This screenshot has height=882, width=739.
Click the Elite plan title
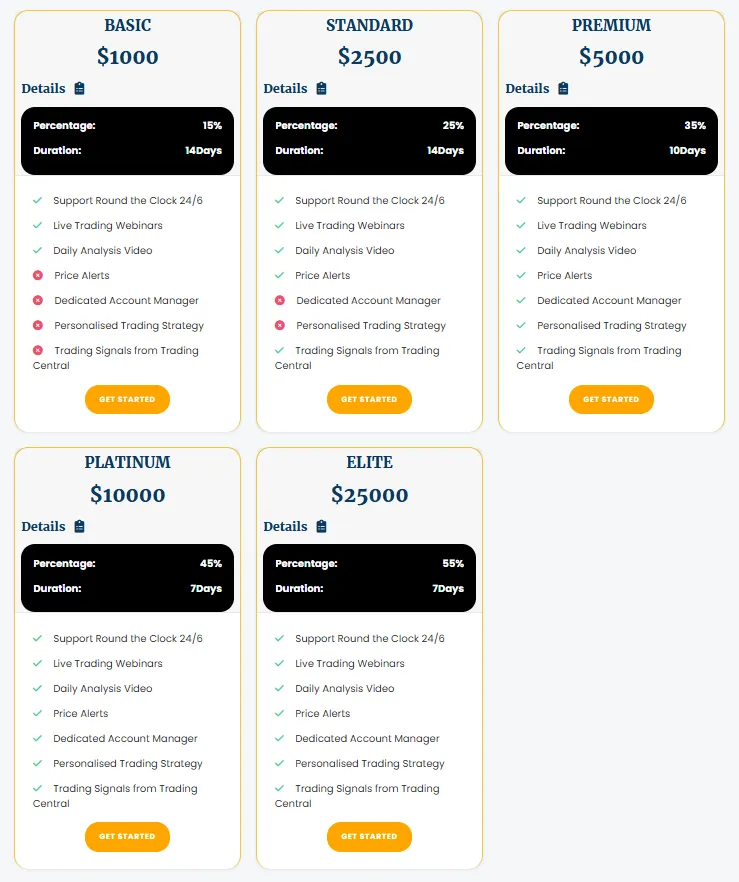(370, 462)
